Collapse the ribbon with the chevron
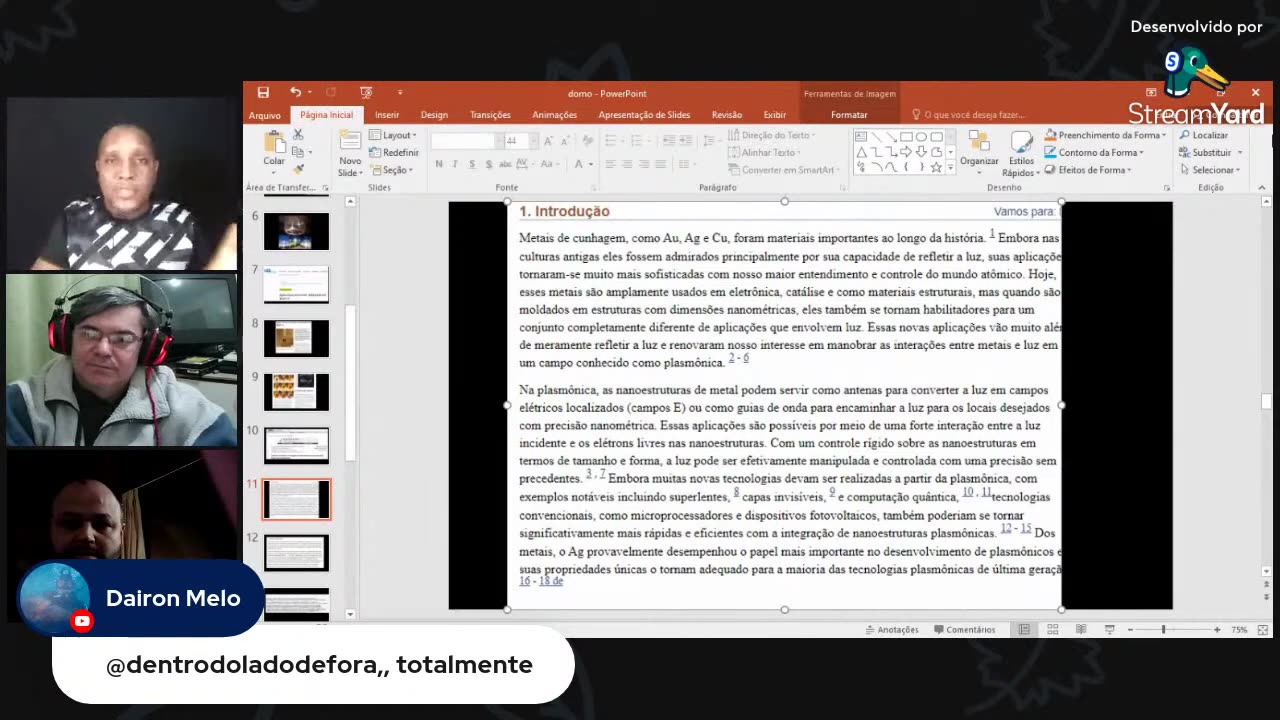 pyautogui.click(x=1261, y=187)
